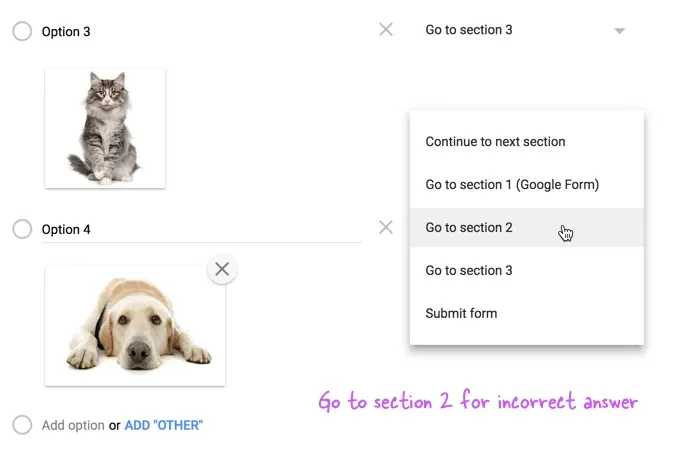Select the Option 4 radio button

coord(22,229)
